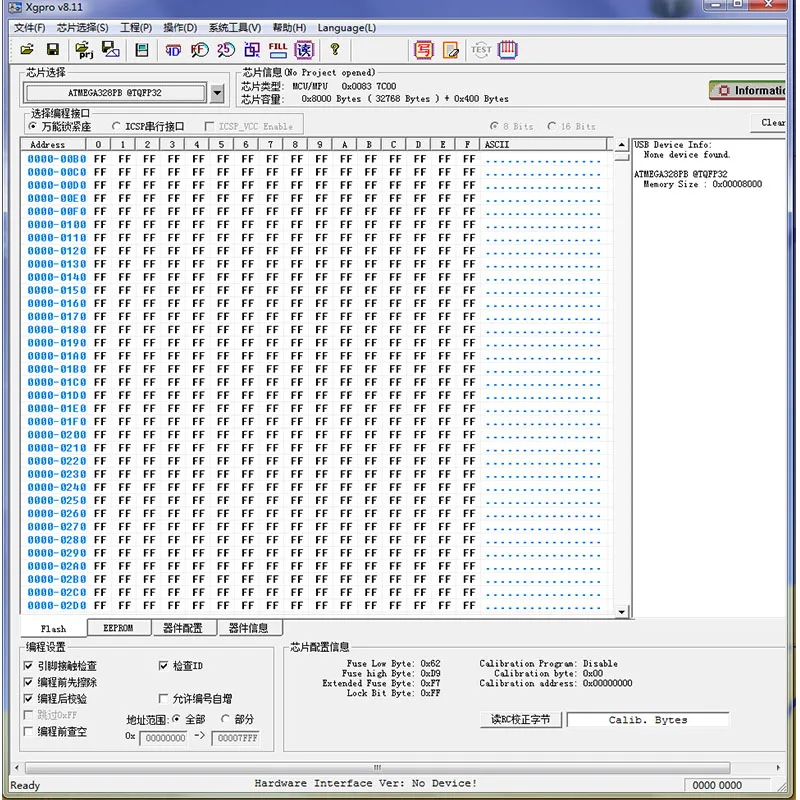Click the FILL buffer icon
800x800 pixels.
278,49
